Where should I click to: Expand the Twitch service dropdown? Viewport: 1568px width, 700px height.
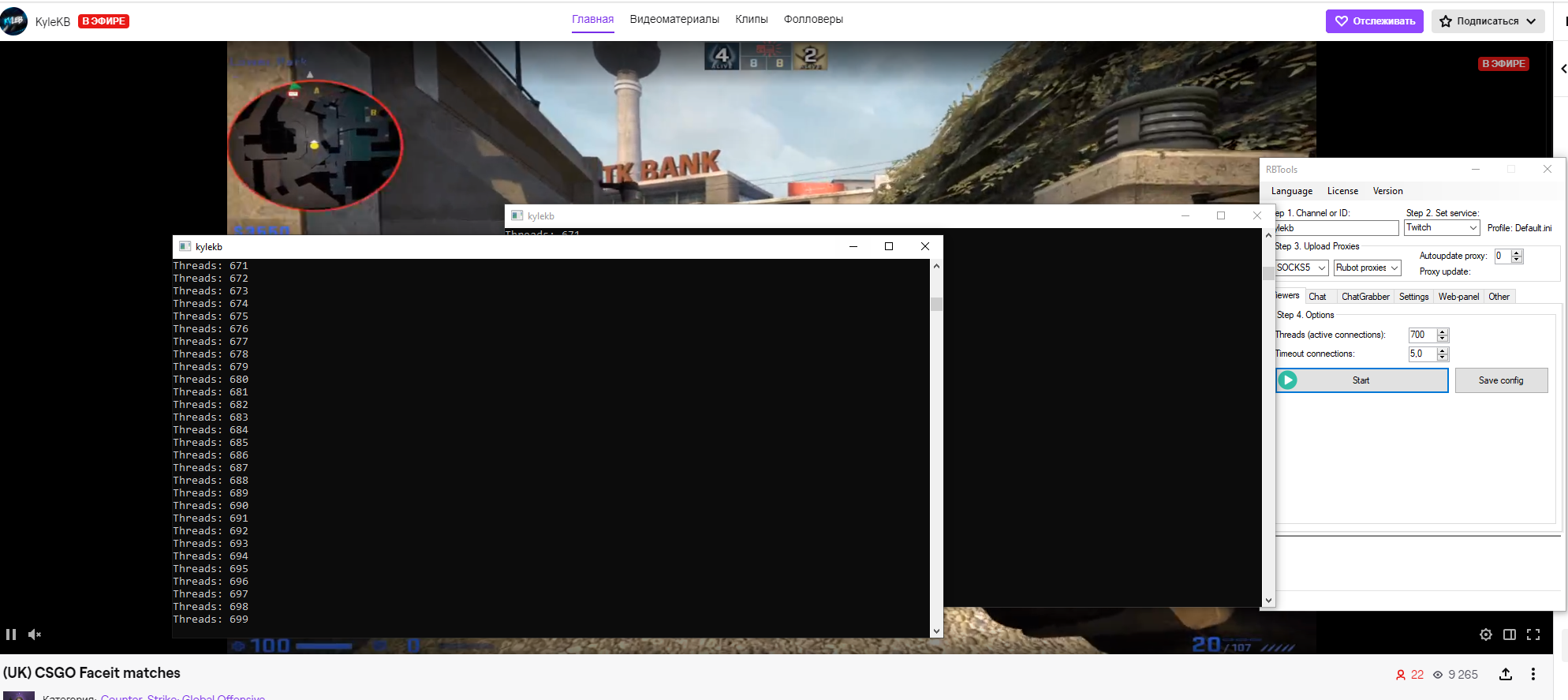click(1472, 228)
